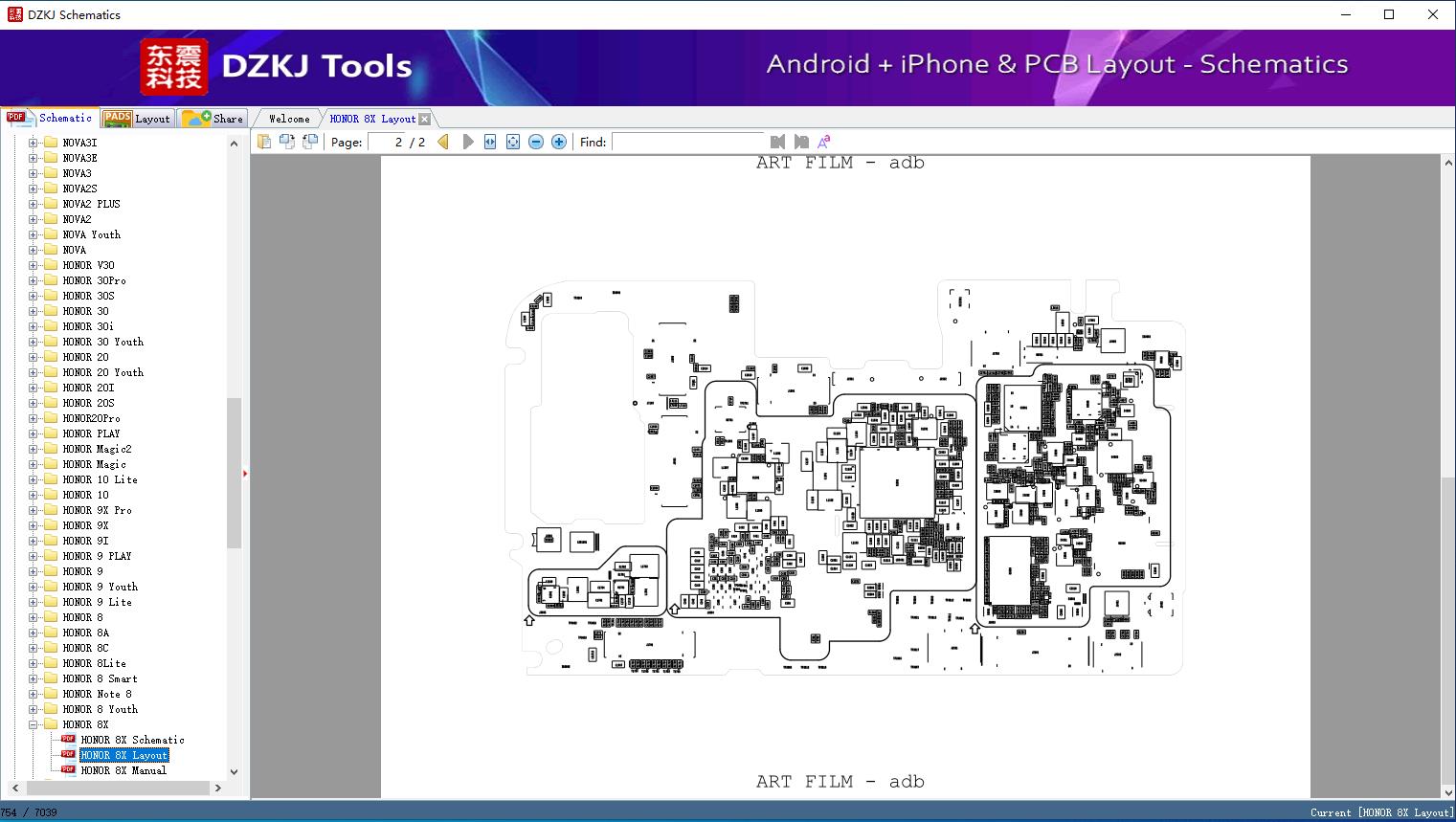Screen dimensions: 1456x822
Task: Click the folder icon next to NOVA Youth
Action: click(x=51, y=234)
